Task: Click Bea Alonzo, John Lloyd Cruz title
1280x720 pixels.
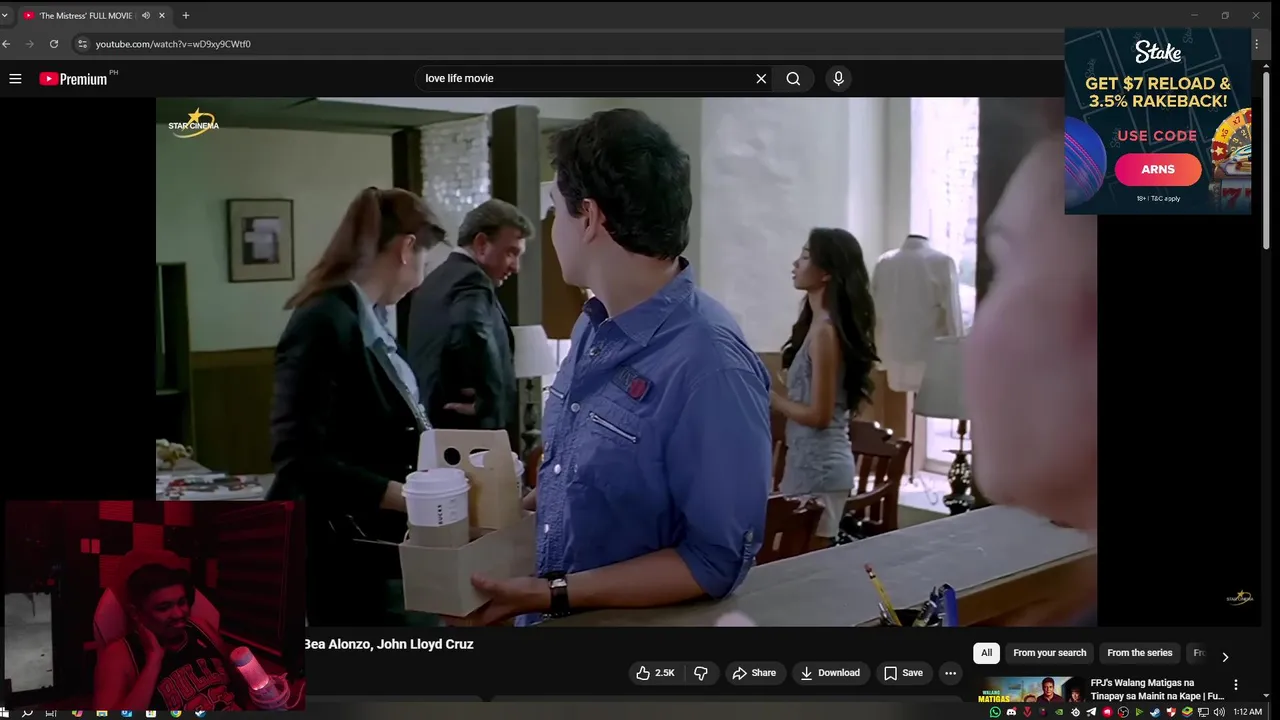Action: 389,644
